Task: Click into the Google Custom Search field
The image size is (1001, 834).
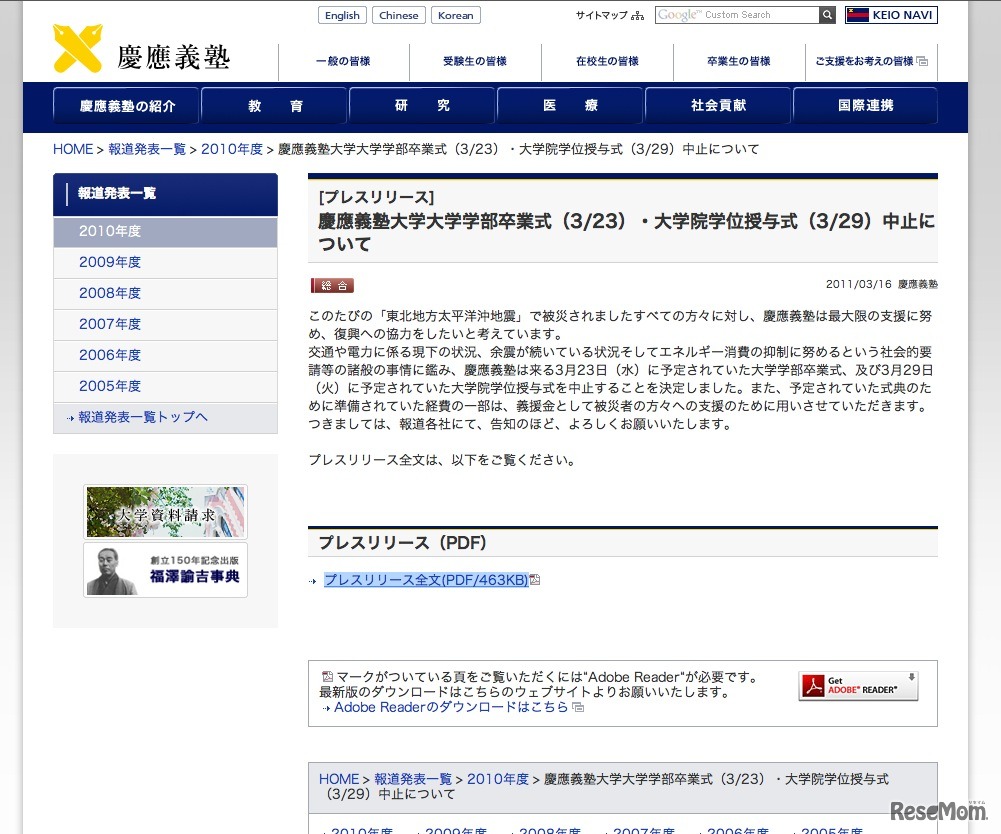Action: (737, 15)
